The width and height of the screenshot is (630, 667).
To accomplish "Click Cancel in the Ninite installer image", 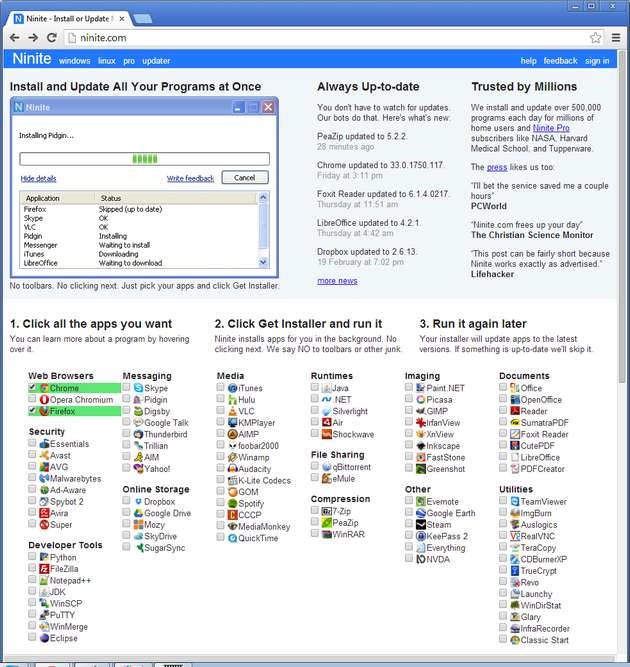I will point(245,178).
